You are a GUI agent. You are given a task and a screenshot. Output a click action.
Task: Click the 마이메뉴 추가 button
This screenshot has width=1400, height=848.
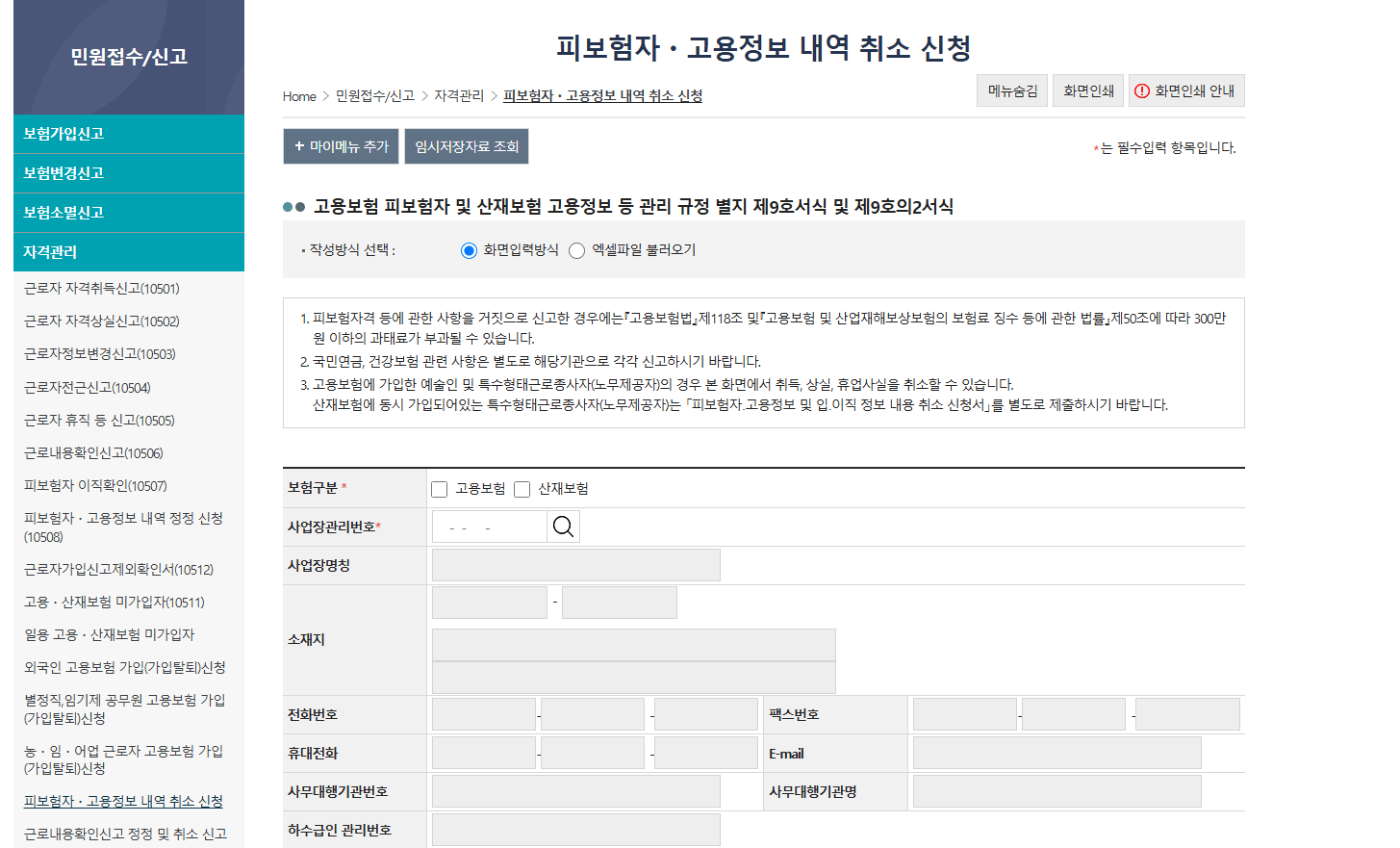coord(341,146)
